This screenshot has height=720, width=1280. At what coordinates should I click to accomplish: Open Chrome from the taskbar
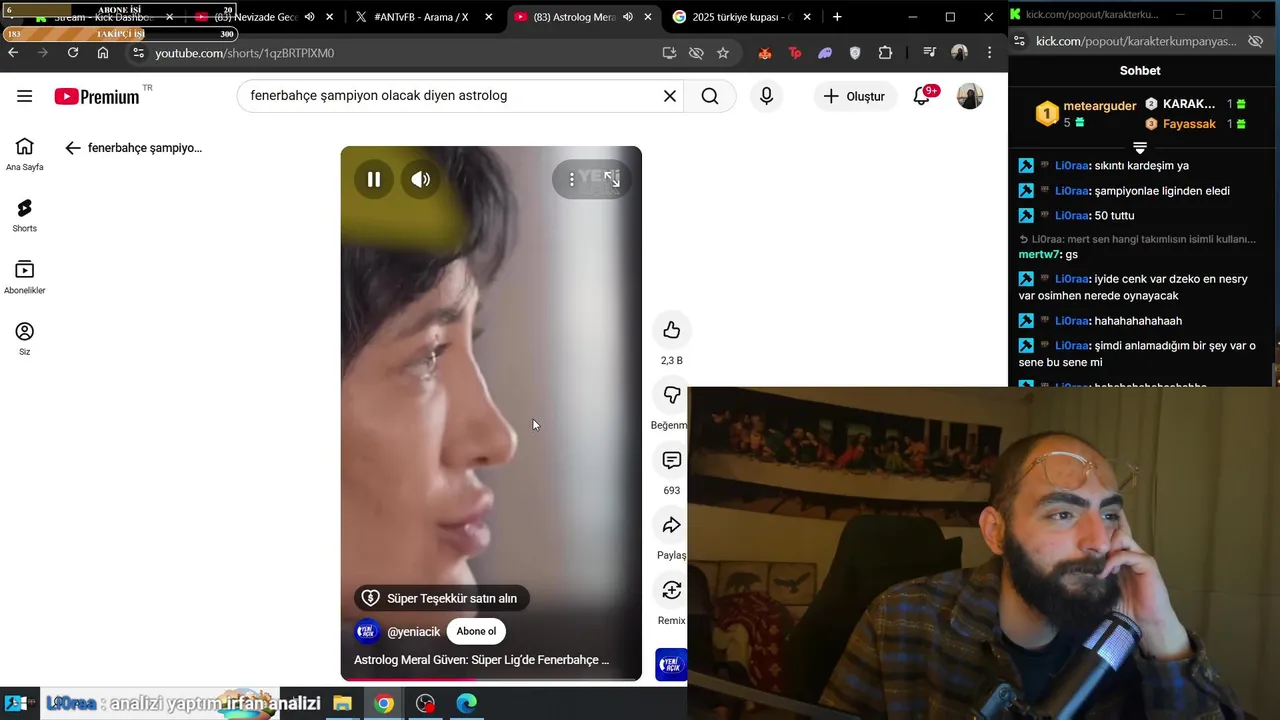click(384, 704)
